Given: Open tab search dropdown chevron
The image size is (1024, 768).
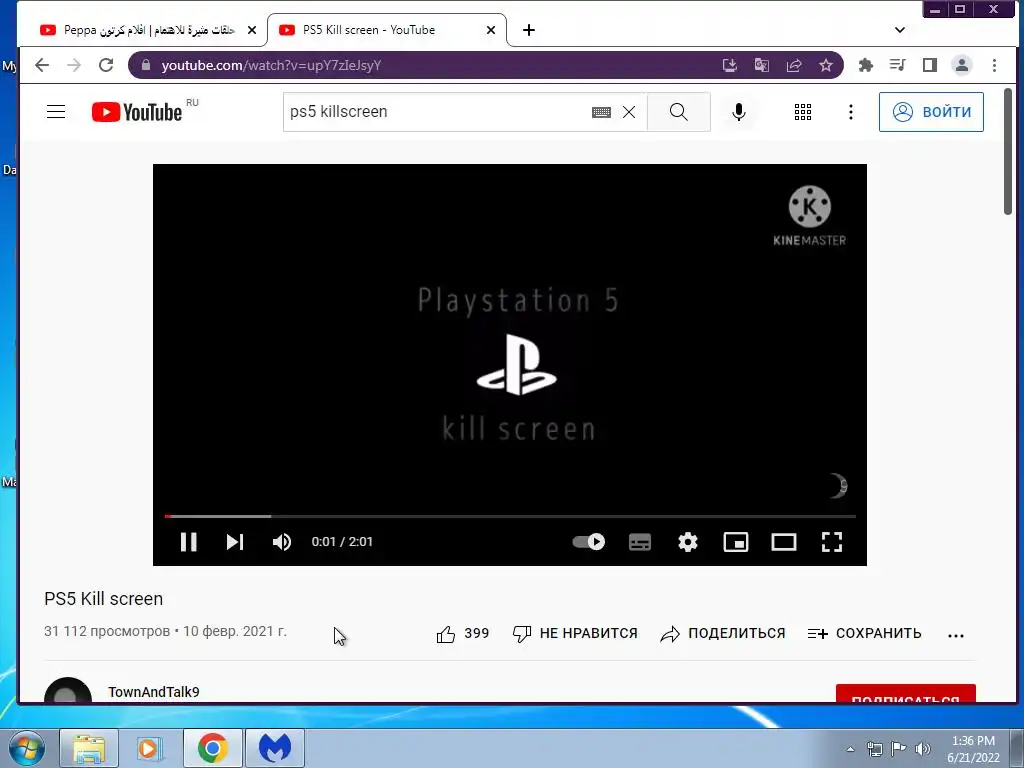Looking at the screenshot, I should 899,30.
